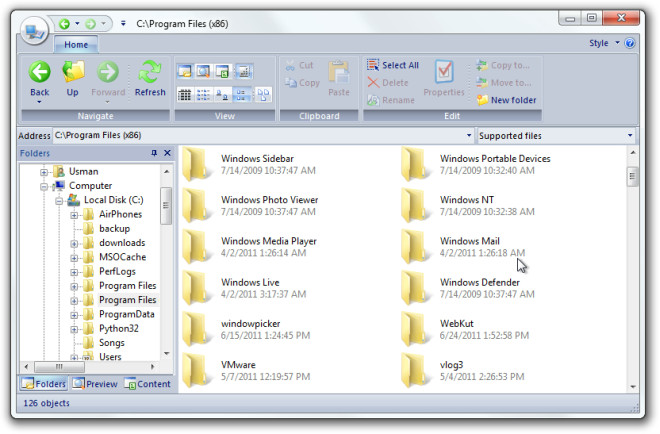This screenshot has width=660, height=434.
Task: Click the Delete red X button
Action: (x=388, y=83)
